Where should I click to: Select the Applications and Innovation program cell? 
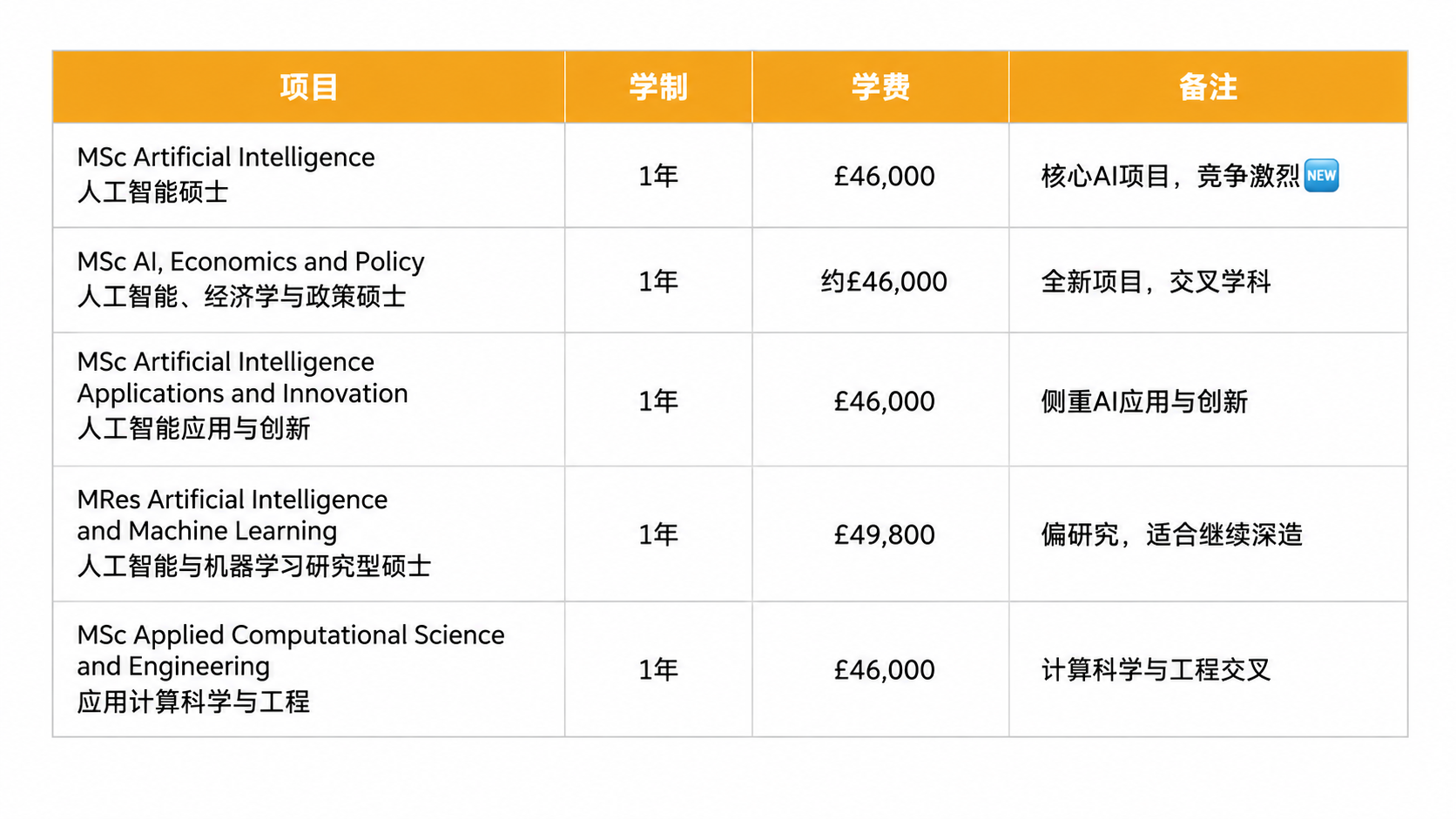point(309,399)
